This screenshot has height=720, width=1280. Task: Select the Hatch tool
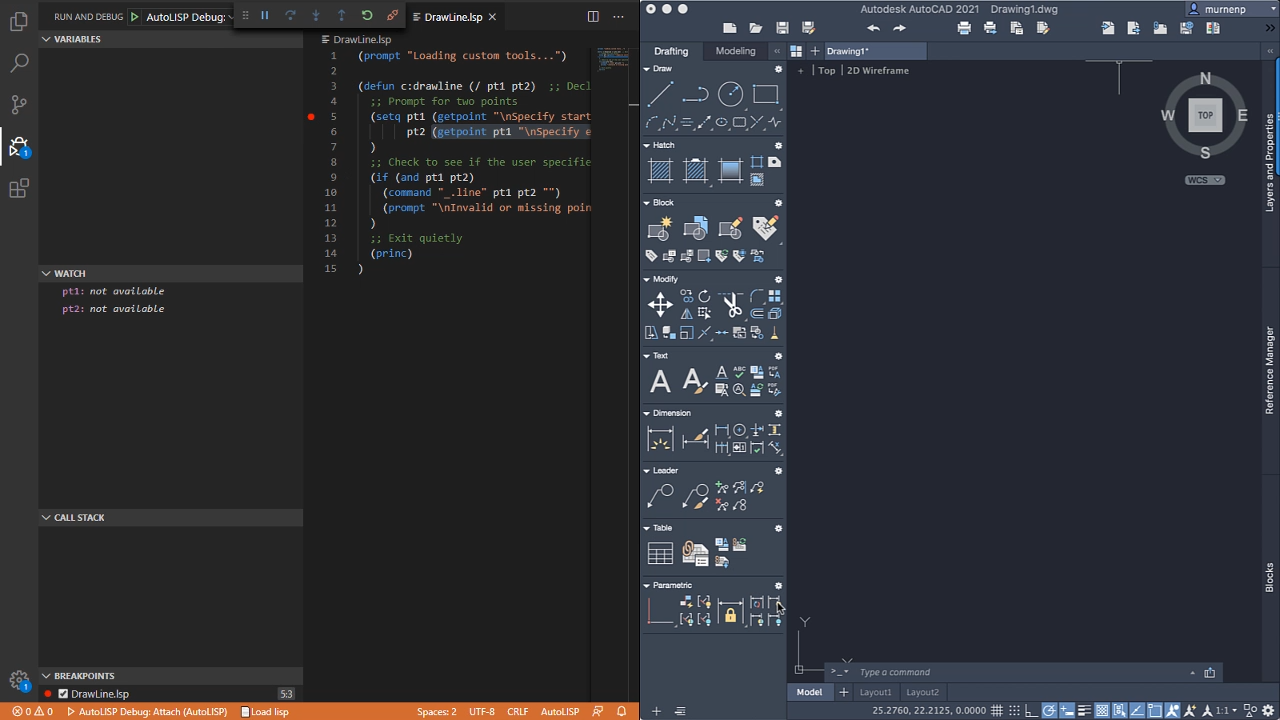tap(660, 171)
